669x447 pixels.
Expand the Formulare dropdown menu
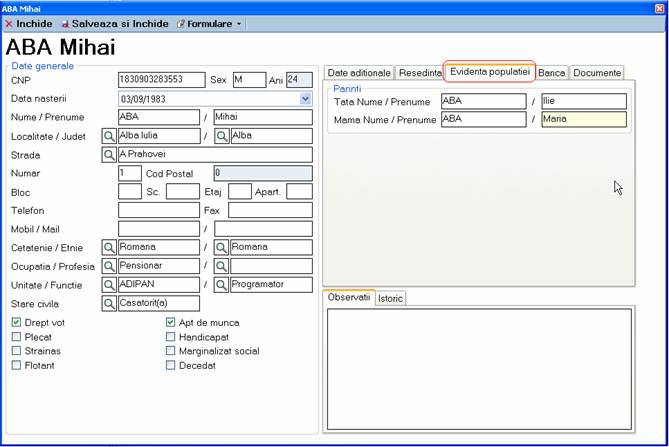click(x=209, y=23)
